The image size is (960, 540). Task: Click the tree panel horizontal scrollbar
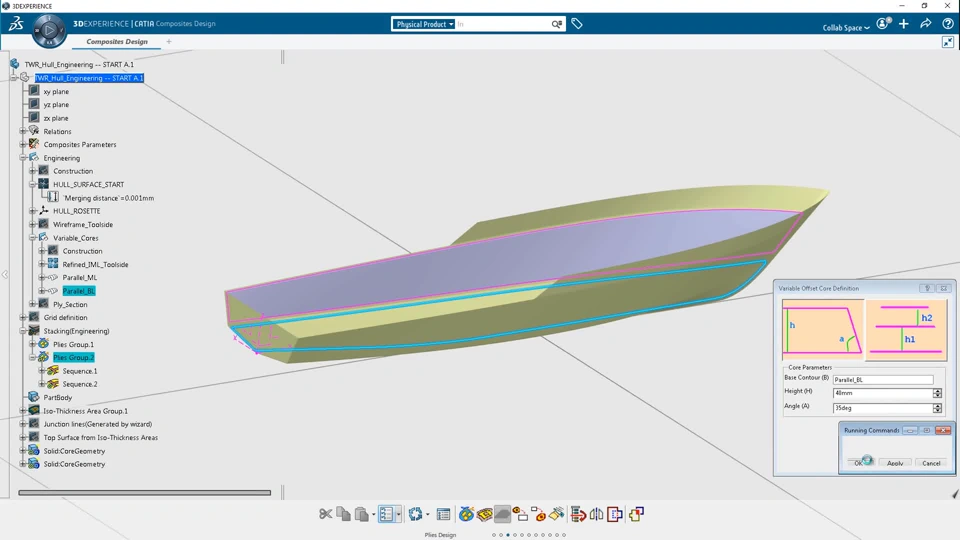click(144, 492)
